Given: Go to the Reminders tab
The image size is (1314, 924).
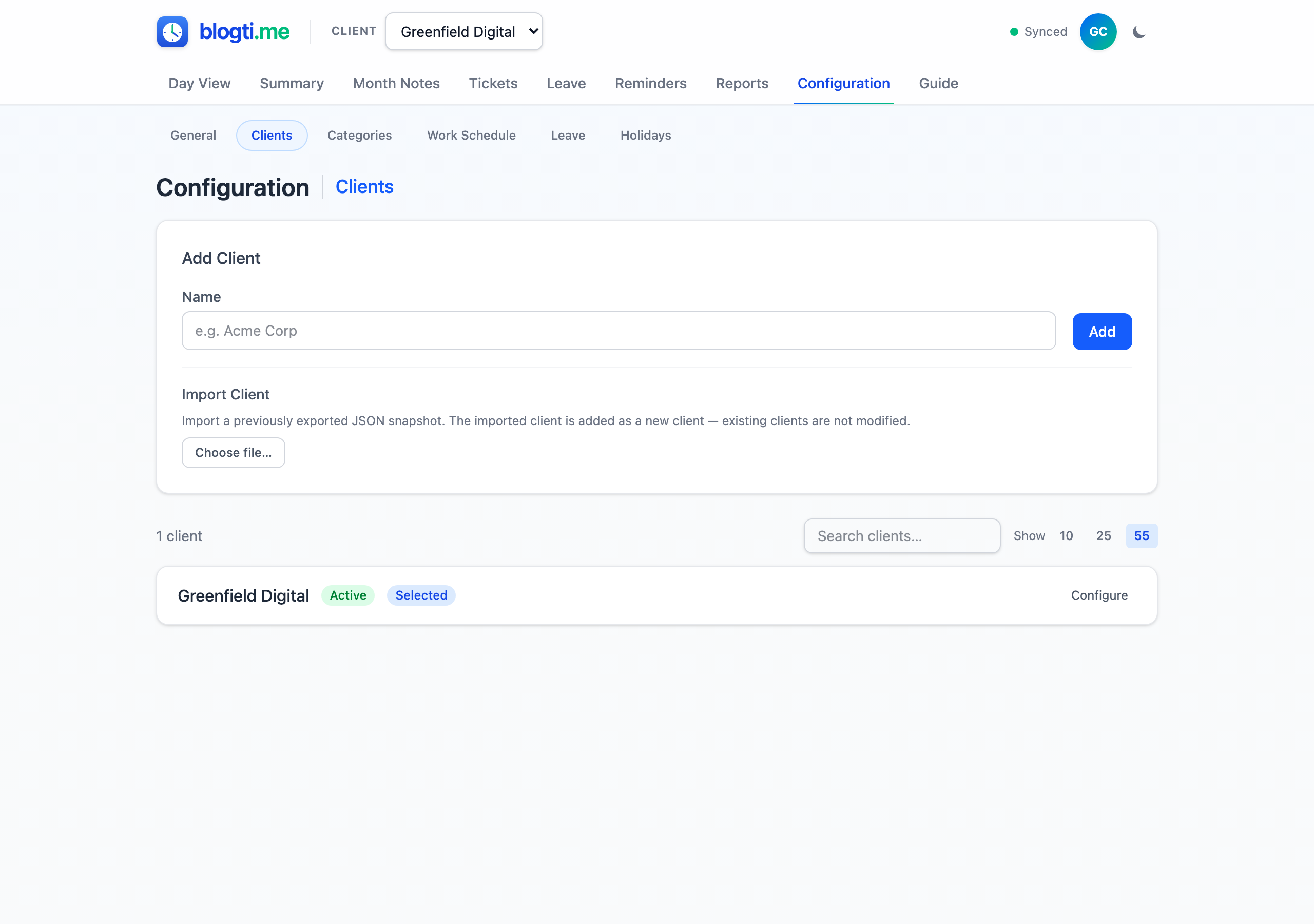Looking at the screenshot, I should (x=650, y=84).
